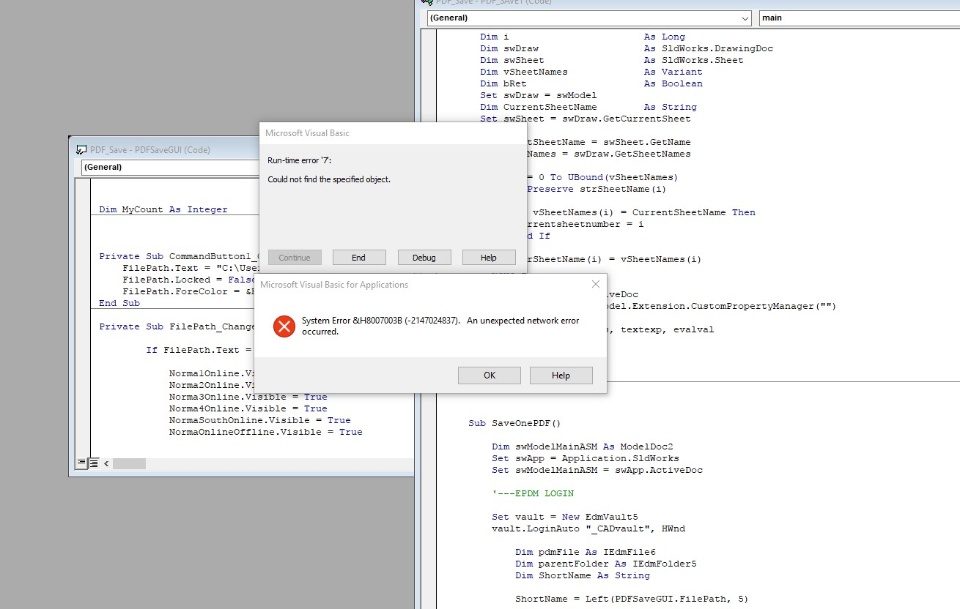Click the 'Dim CurrentSheetName As String' line
This screenshot has height=609, width=960.
(x=588, y=106)
